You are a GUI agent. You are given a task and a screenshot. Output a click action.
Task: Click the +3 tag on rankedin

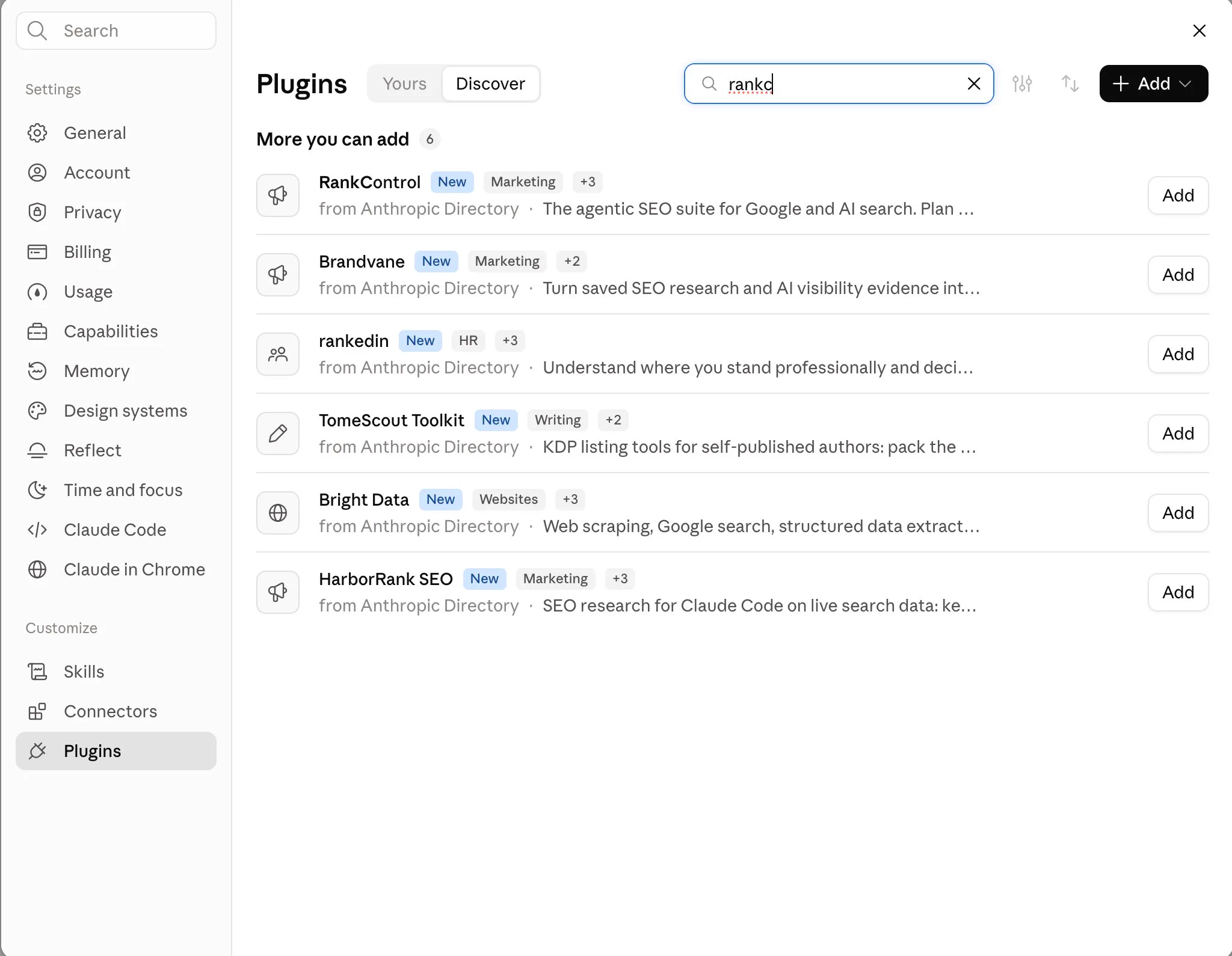(x=510, y=341)
